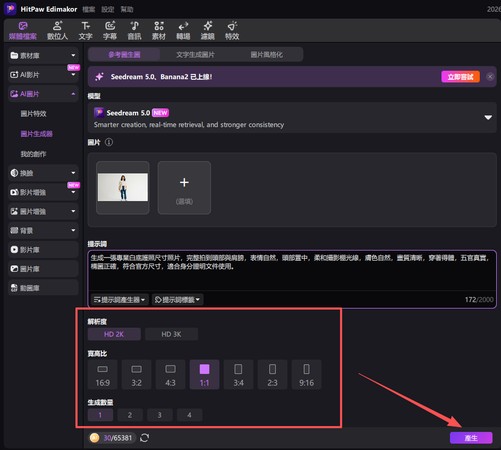Open the 幫助 help menu
Screen dimensions: 501x450
point(127,9)
